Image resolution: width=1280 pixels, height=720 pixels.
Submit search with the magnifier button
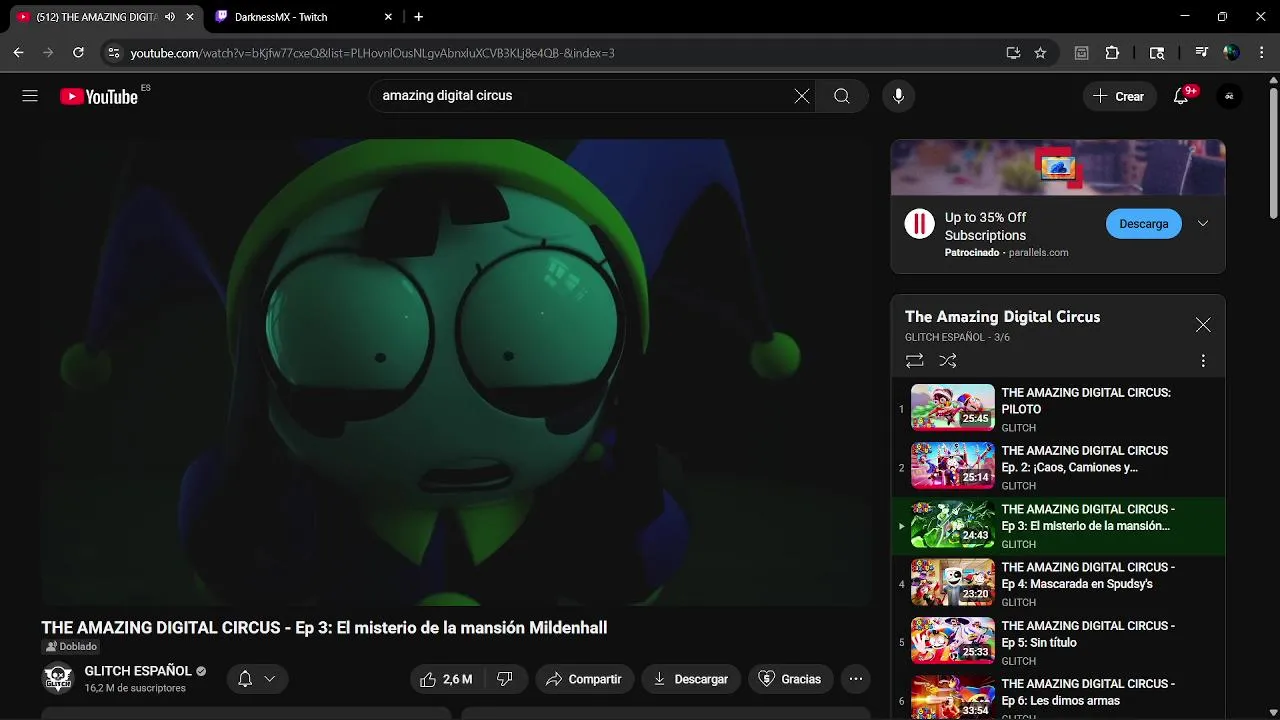[x=842, y=96]
